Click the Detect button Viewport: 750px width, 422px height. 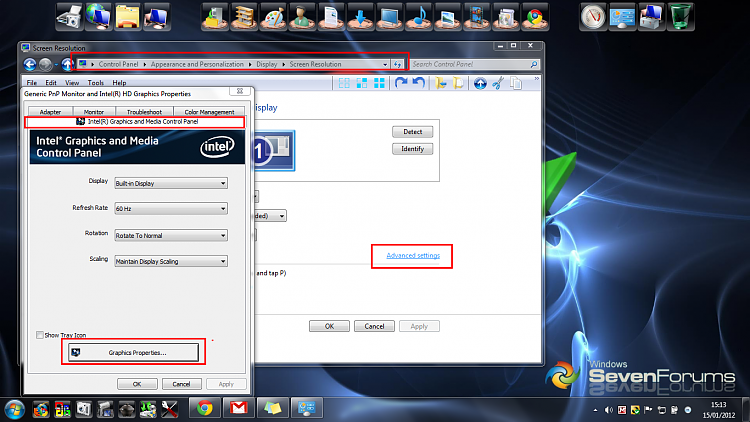[412, 132]
